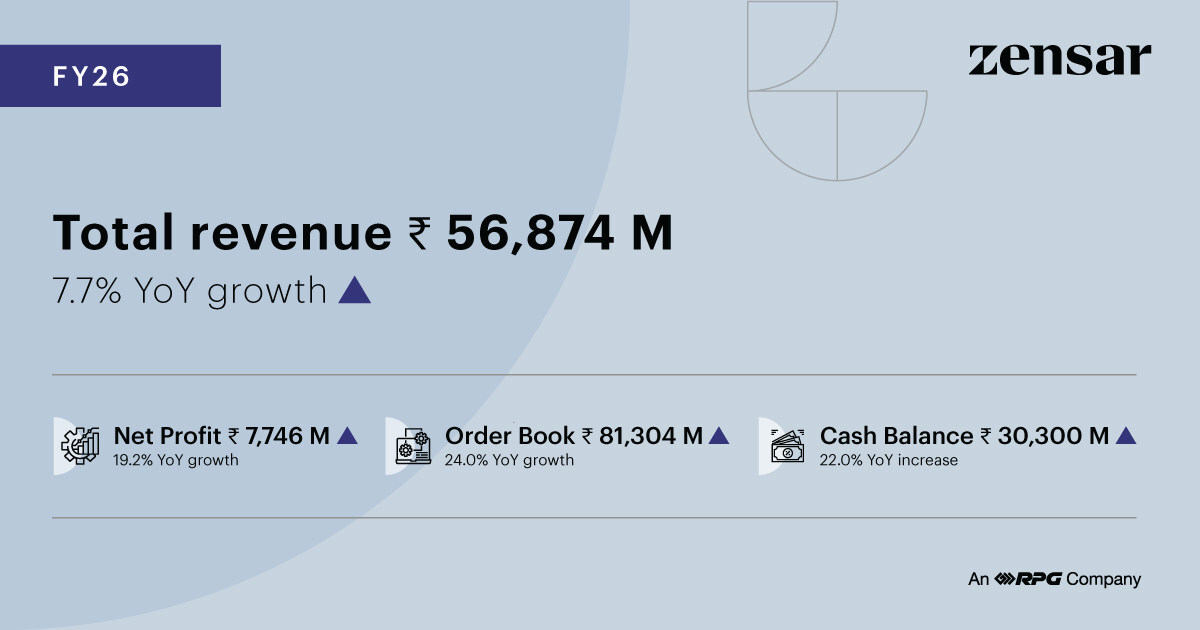The height and width of the screenshot is (630, 1200).
Task: Click the Cash Balance banknote icon
Action: tap(787, 446)
